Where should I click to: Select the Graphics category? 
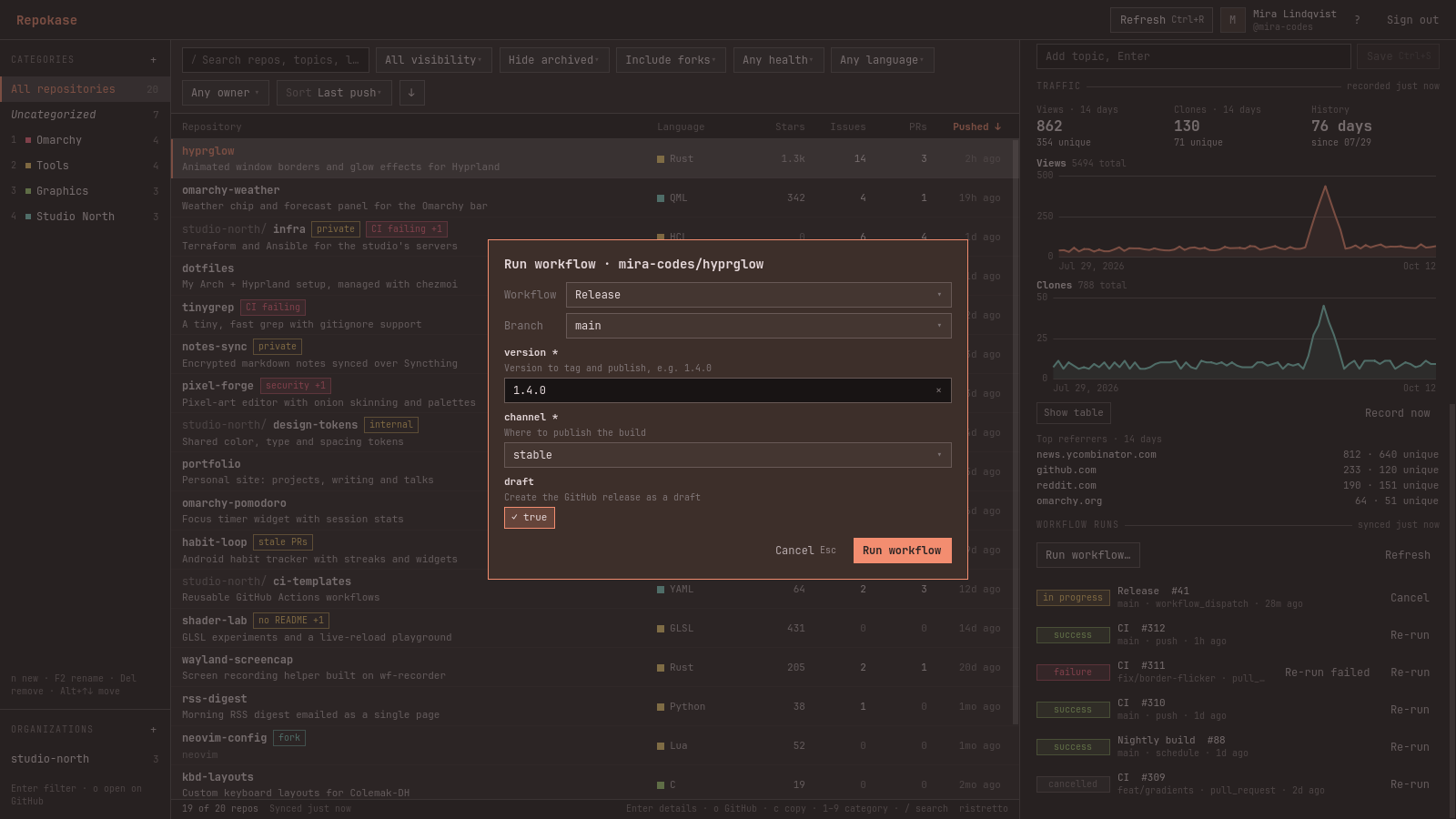point(86,191)
